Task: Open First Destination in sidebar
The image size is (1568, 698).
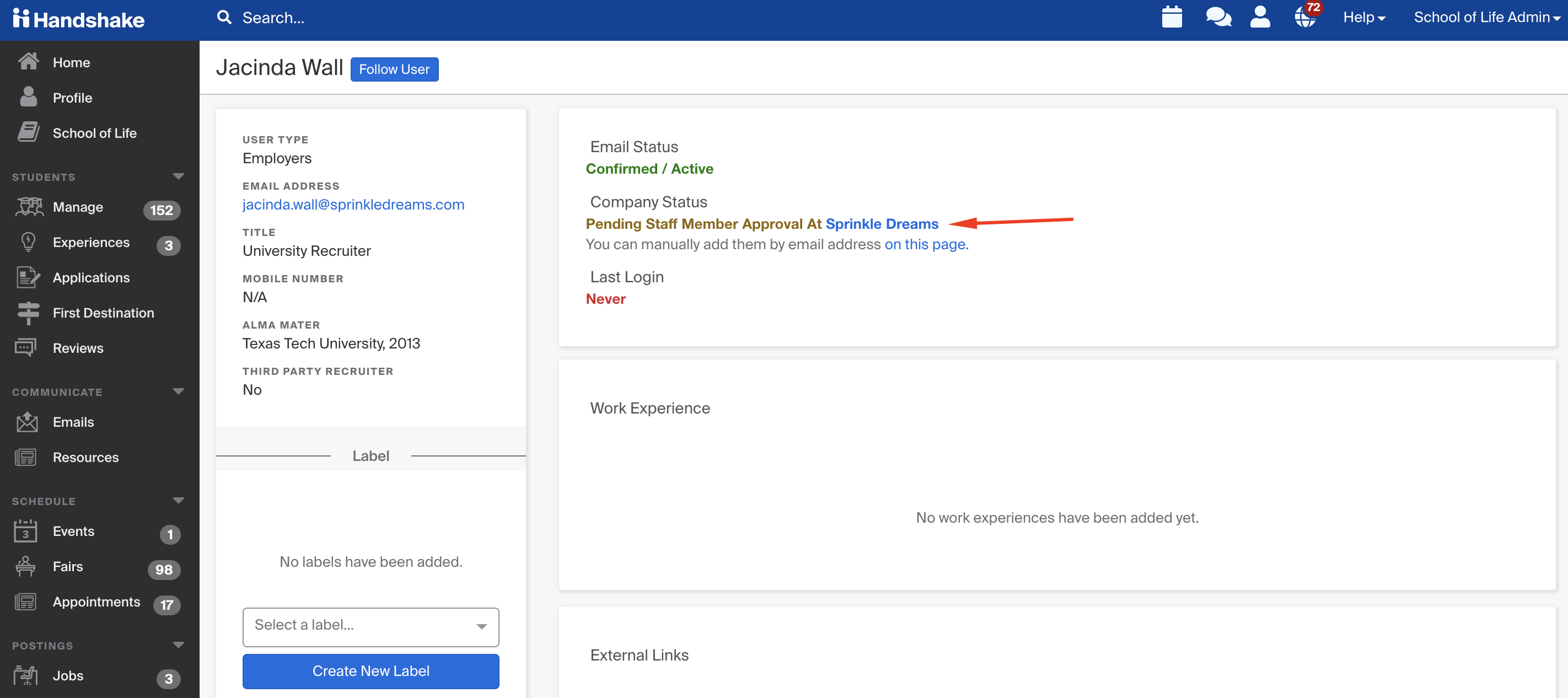Action: 104,313
